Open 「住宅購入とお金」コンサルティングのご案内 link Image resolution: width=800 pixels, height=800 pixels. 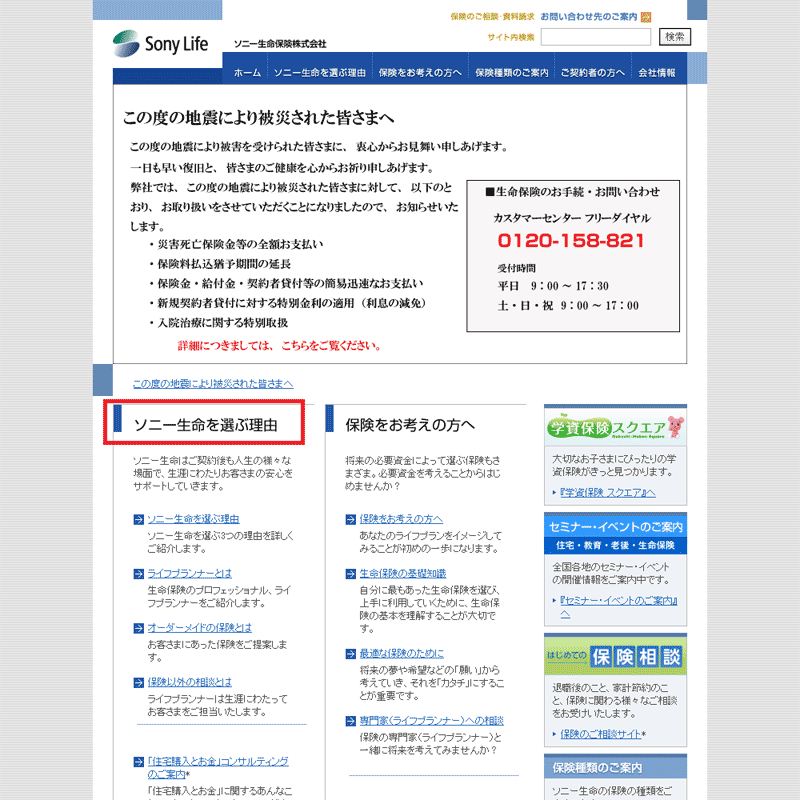point(218,768)
